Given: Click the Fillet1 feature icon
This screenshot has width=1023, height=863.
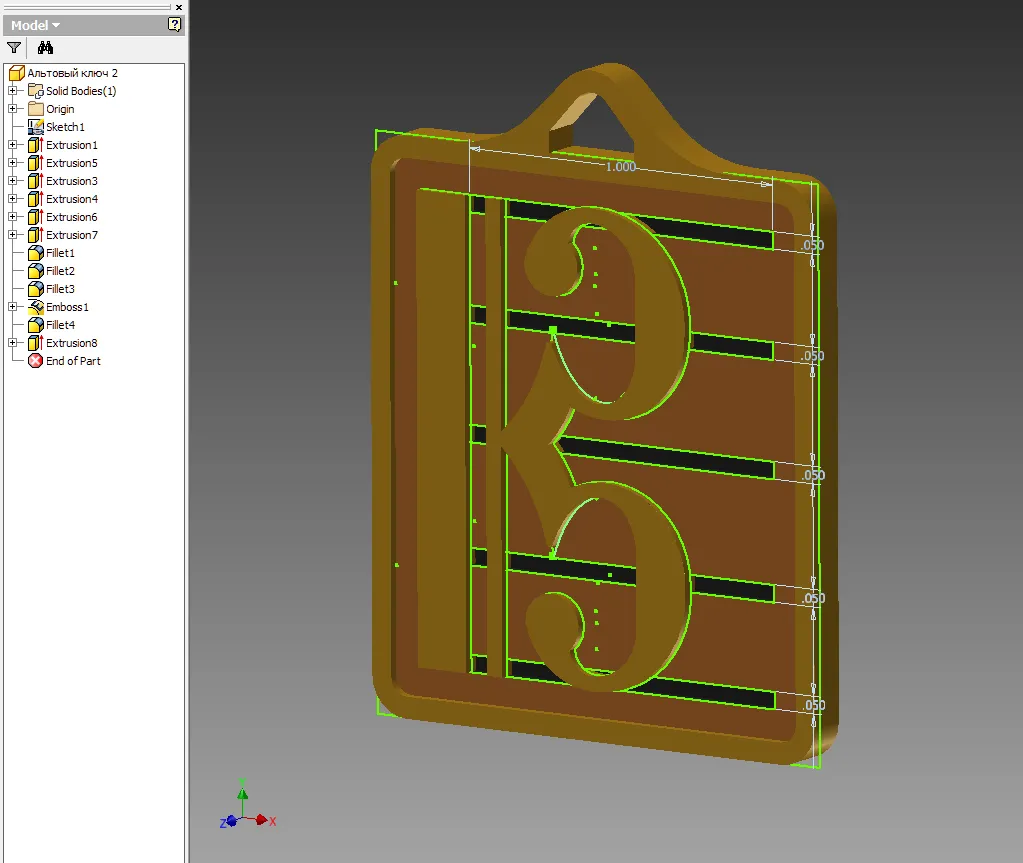Looking at the screenshot, I should click(x=36, y=253).
